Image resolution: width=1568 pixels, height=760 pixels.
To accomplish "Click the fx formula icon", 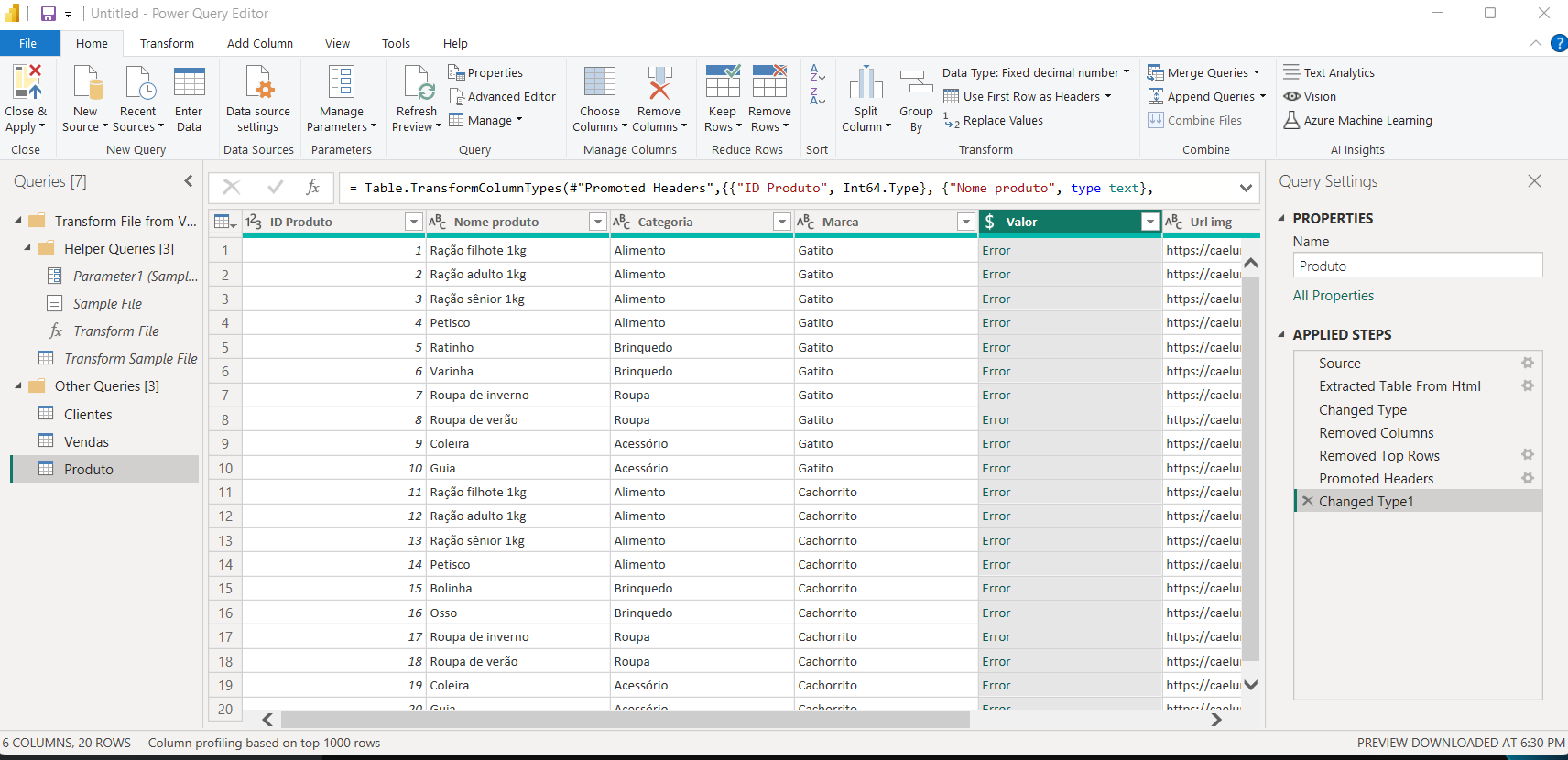I will coord(313,187).
